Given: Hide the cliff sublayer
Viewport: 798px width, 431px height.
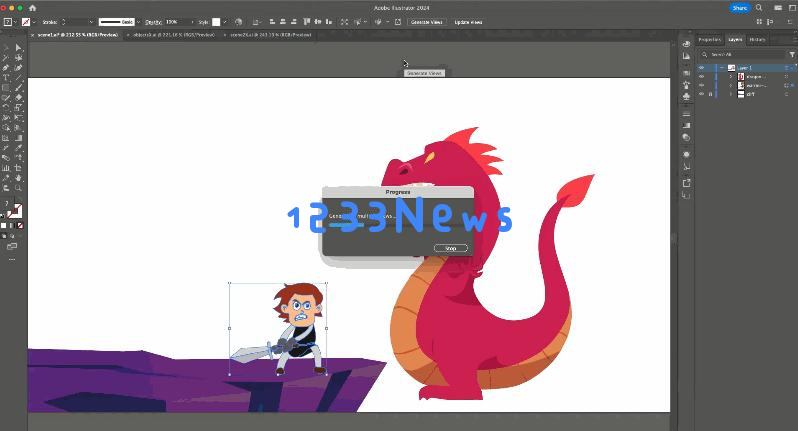Looking at the screenshot, I should pyautogui.click(x=701, y=94).
